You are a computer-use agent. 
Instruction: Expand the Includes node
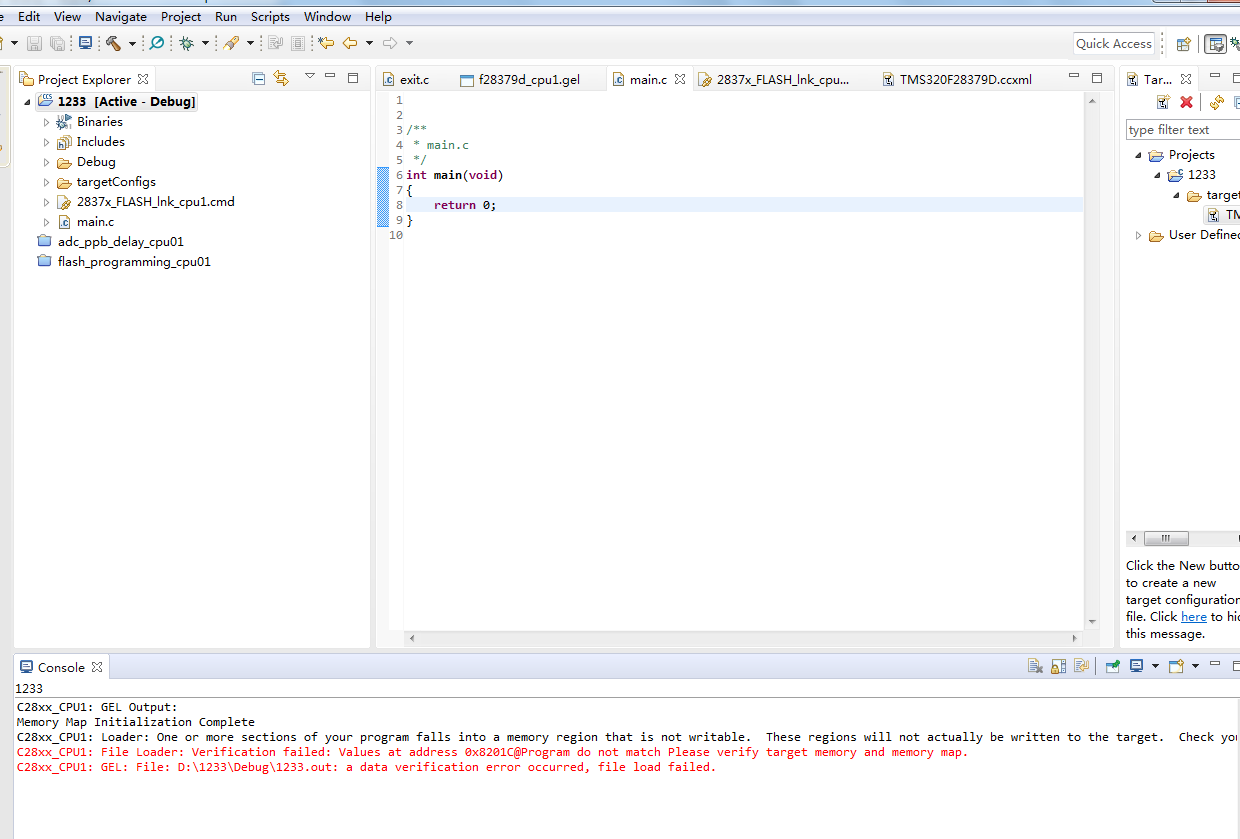click(x=46, y=142)
